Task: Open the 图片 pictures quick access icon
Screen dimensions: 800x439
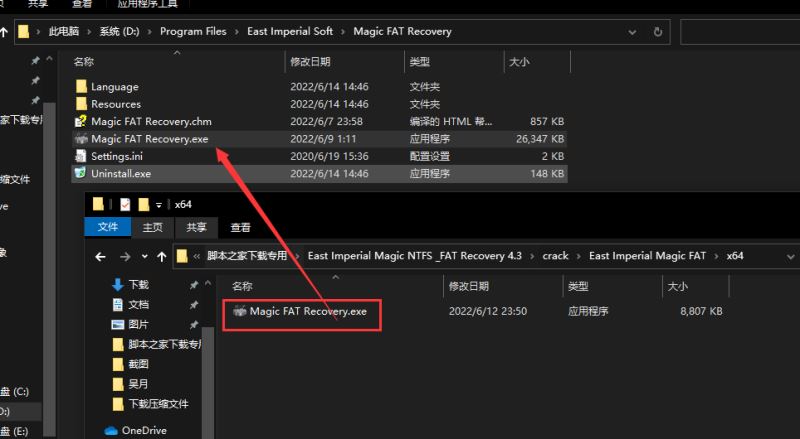Action: click(x=117, y=324)
